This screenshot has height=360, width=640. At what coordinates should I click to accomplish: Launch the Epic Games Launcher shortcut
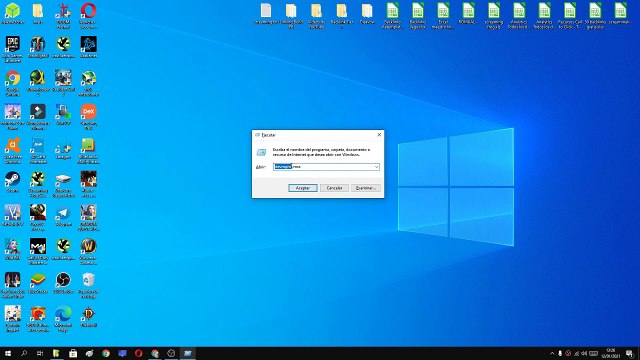pos(13,49)
